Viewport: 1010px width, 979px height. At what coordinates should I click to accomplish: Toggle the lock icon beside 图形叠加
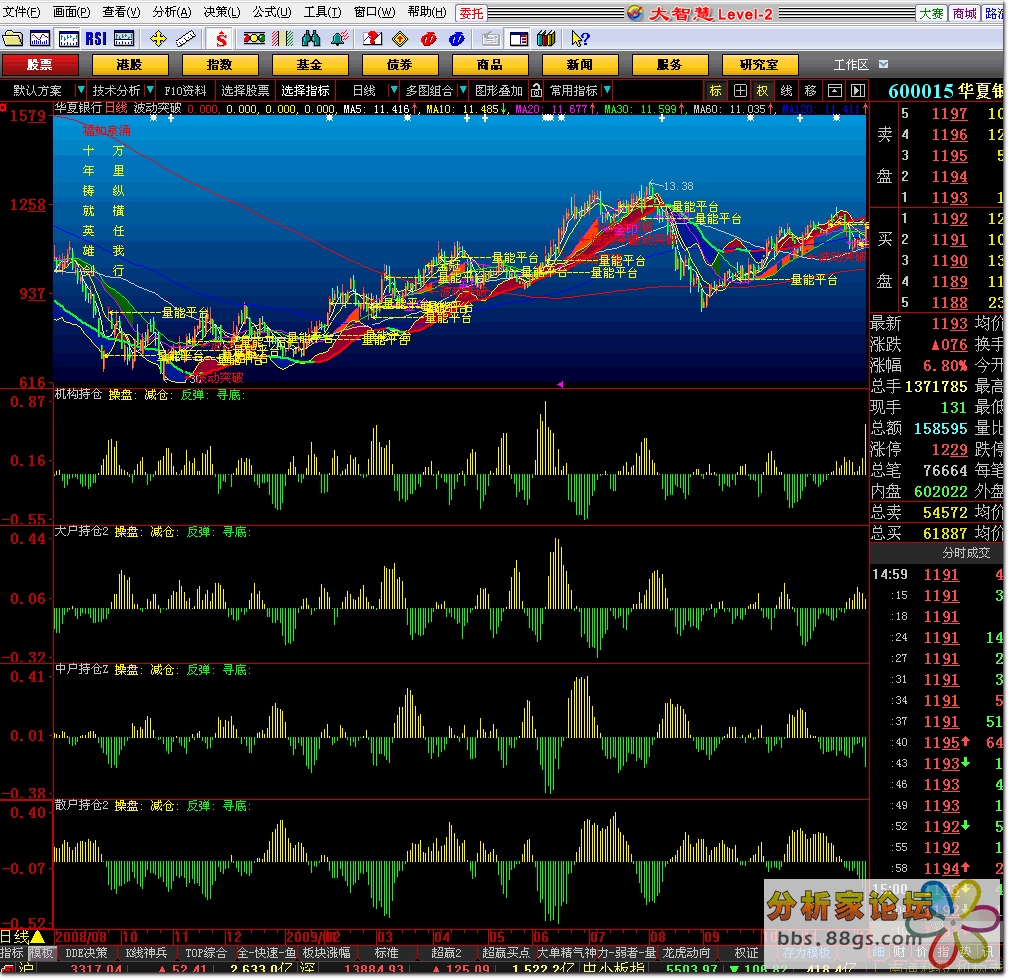coord(536,90)
